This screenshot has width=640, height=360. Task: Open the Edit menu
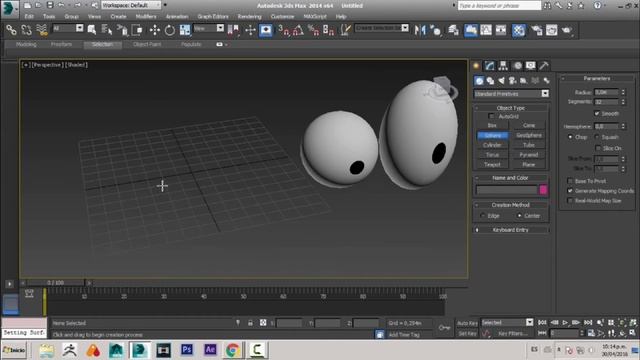[x=29, y=17]
